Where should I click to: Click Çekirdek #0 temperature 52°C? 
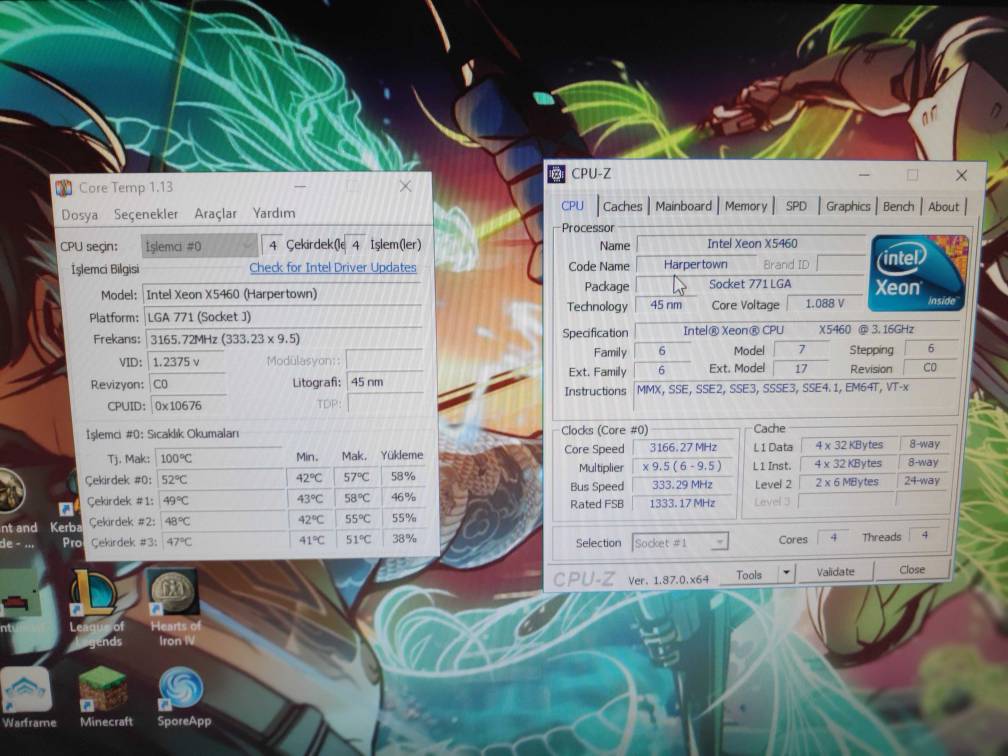pyautogui.click(x=221, y=480)
